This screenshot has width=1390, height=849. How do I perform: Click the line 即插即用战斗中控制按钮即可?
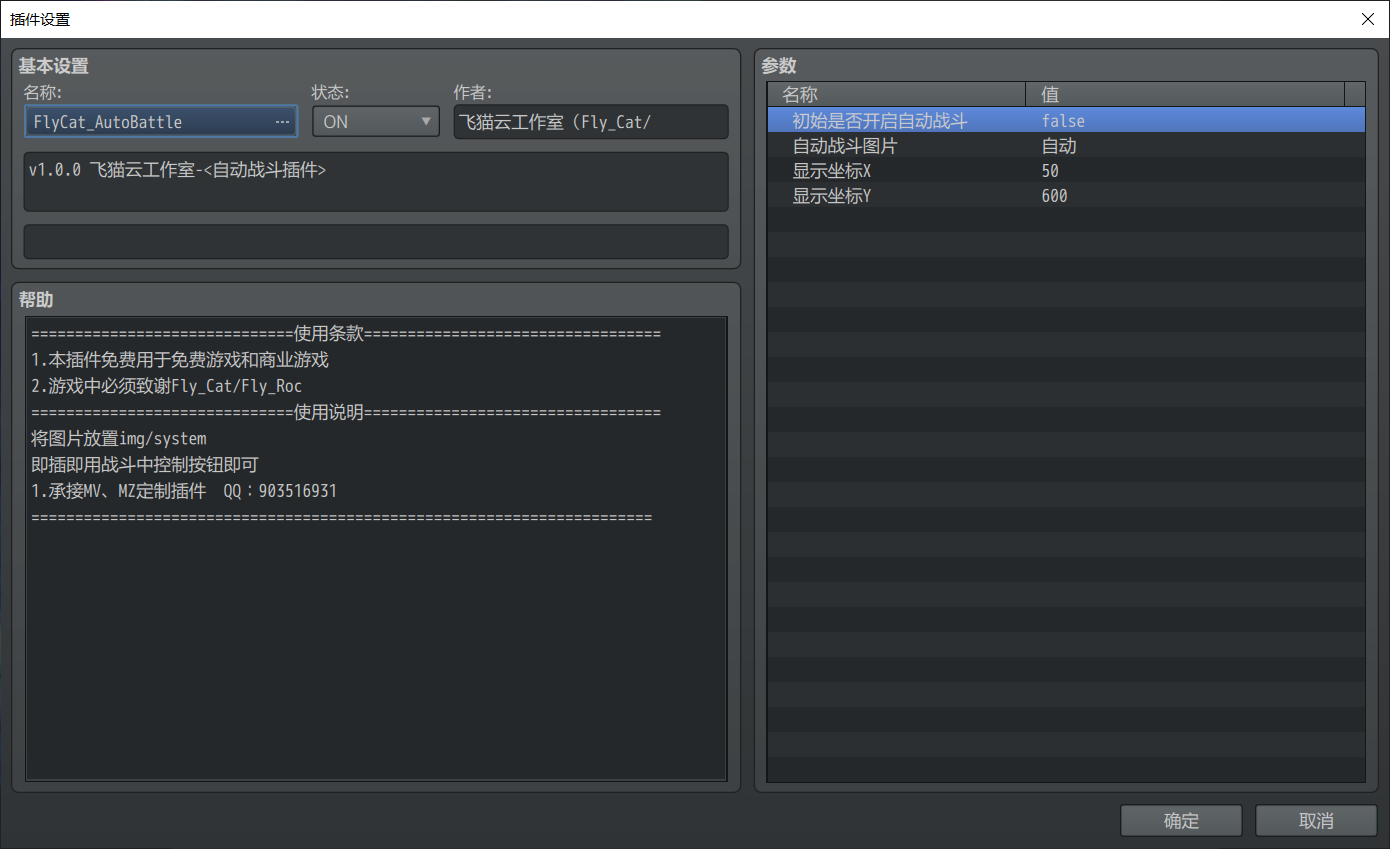tap(145, 464)
